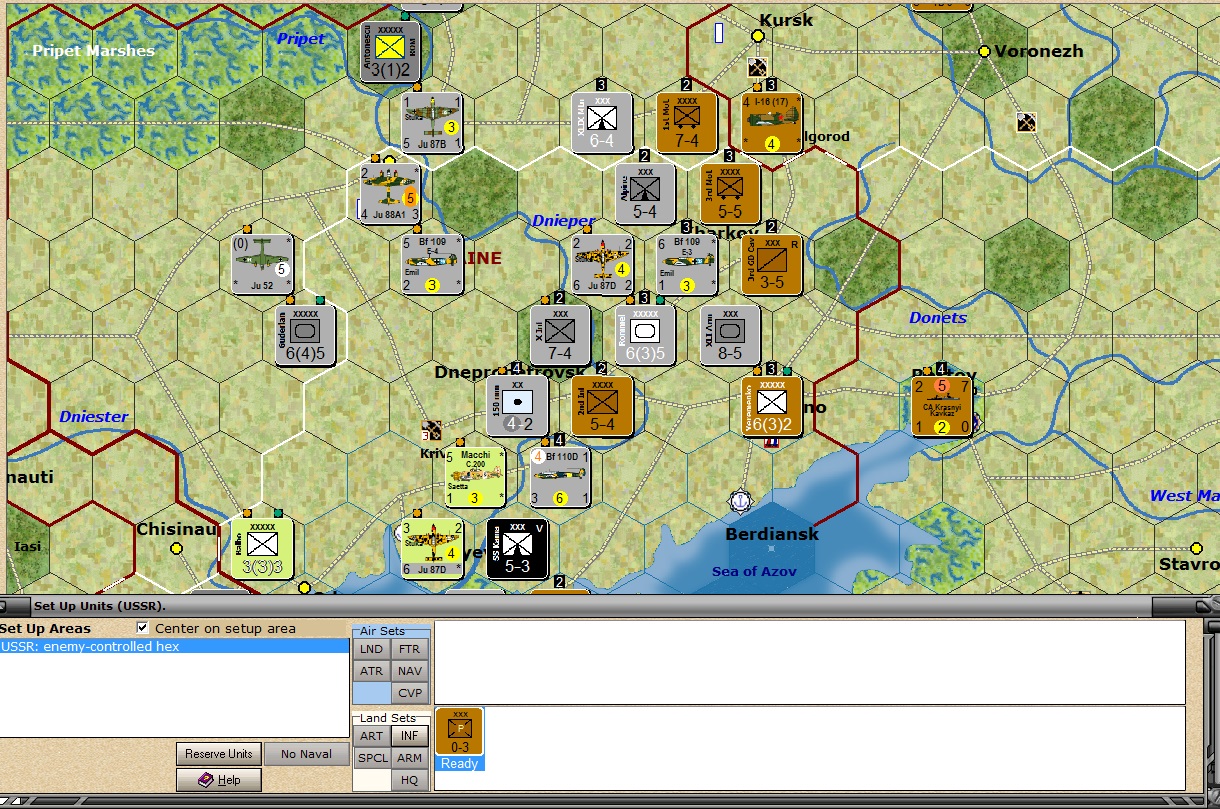The image size is (1220, 809).
Task: Click the Sea of Azov sea area label
Action: coord(754,571)
